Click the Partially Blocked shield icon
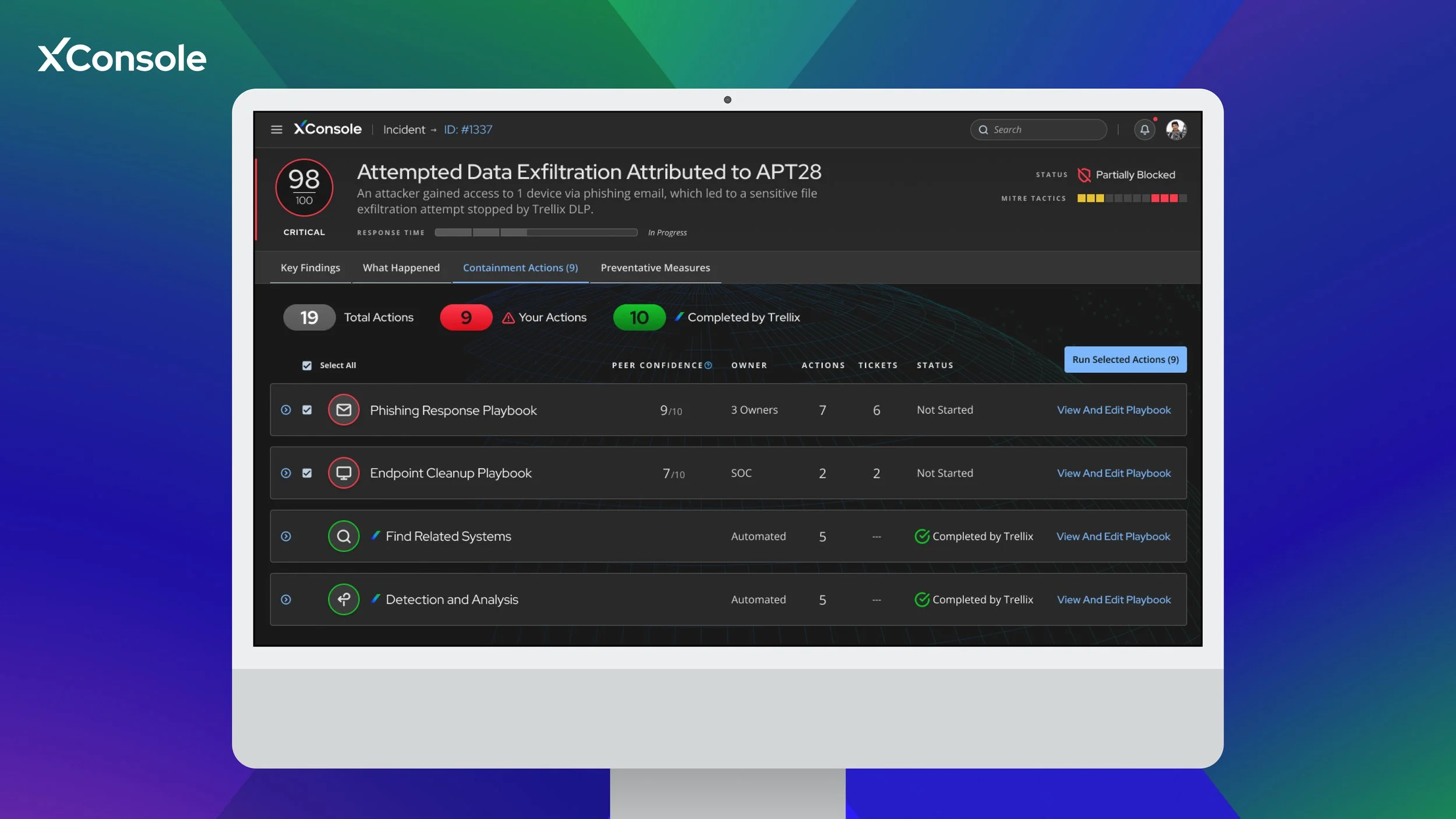 [x=1083, y=175]
